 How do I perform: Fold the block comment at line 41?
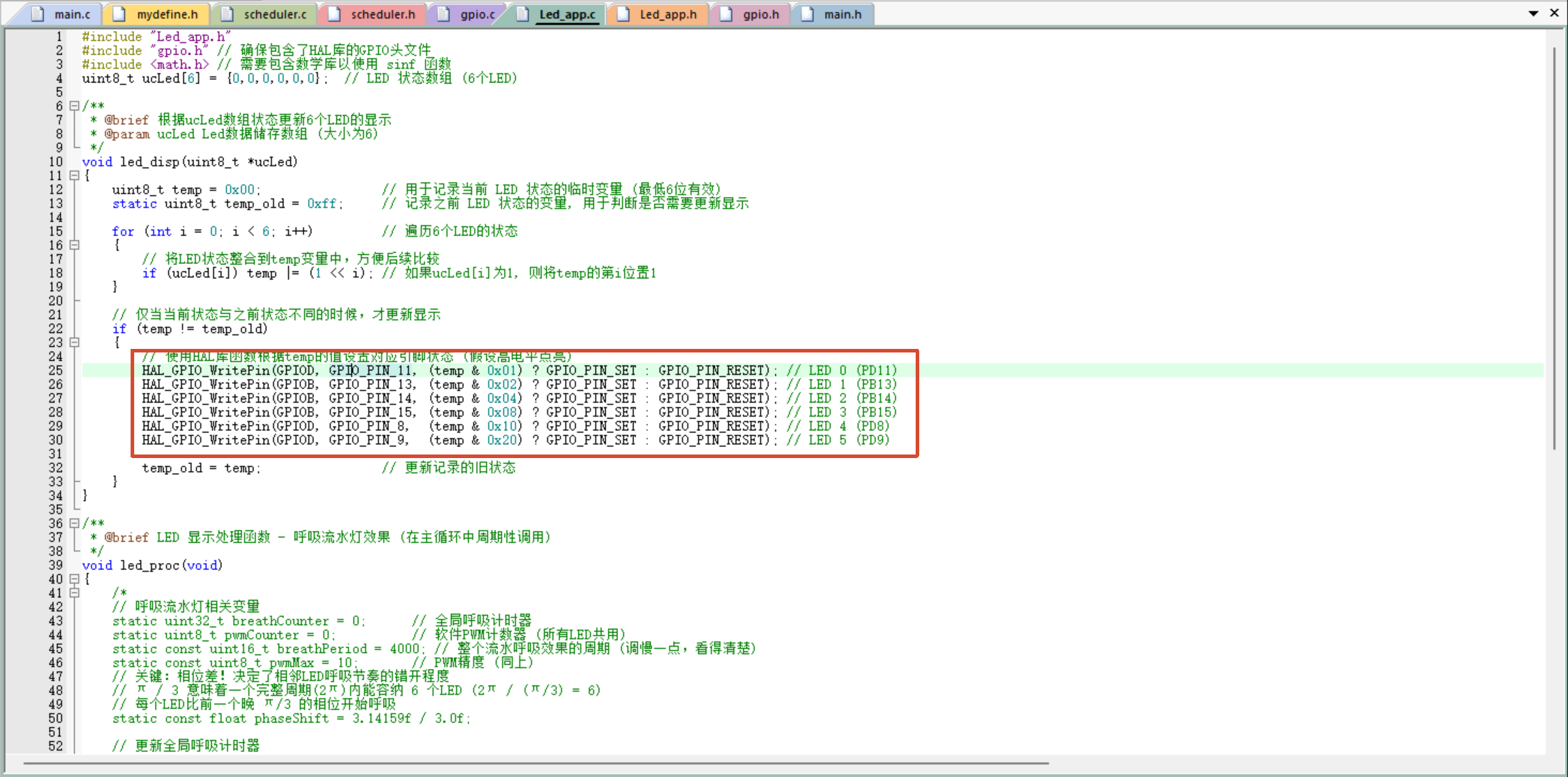(x=74, y=593)
